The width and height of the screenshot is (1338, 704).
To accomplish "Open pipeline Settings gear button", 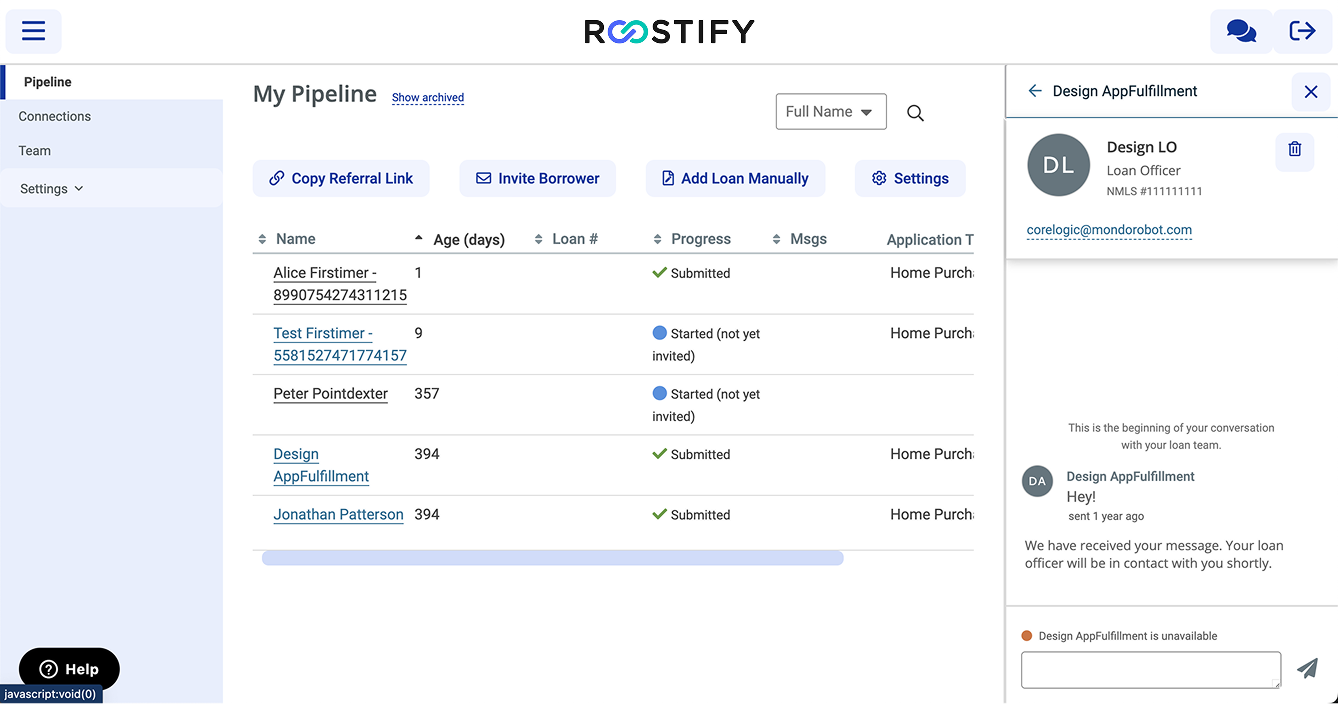I will point(910,178).
